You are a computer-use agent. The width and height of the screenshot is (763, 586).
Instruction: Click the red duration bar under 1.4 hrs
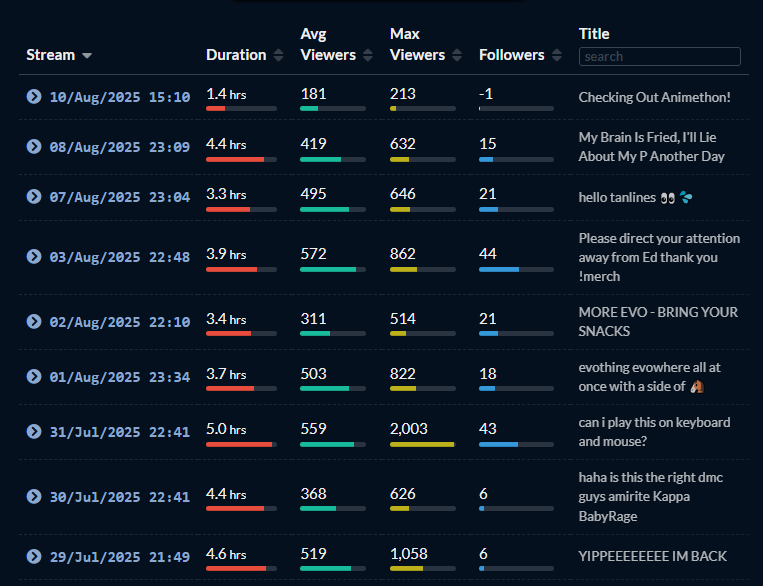pos(216,109)
